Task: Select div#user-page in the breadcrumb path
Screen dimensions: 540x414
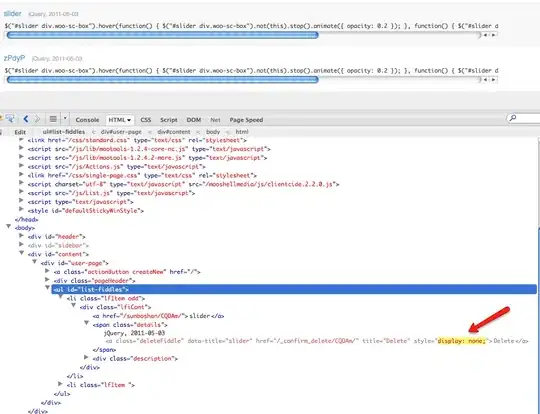Action: point(121,132)
